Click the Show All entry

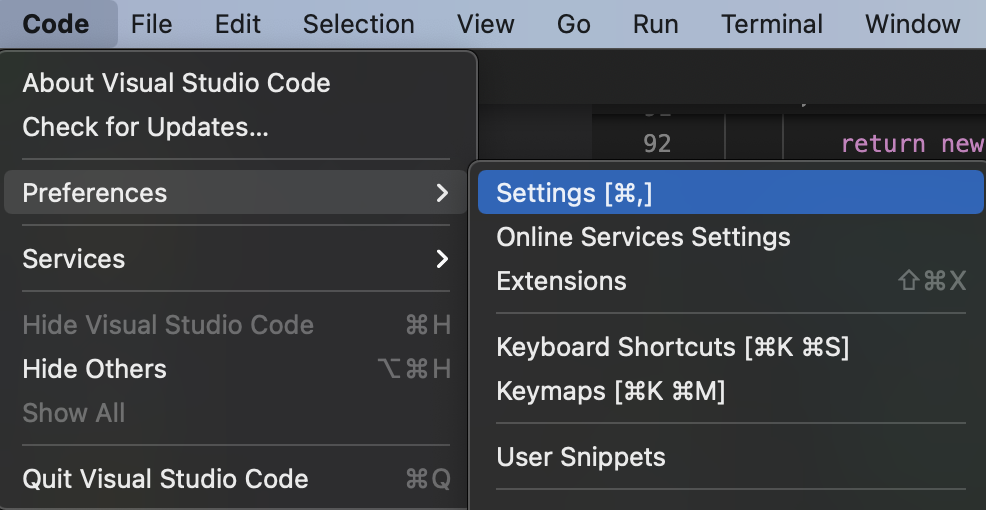tap(235, 413)
